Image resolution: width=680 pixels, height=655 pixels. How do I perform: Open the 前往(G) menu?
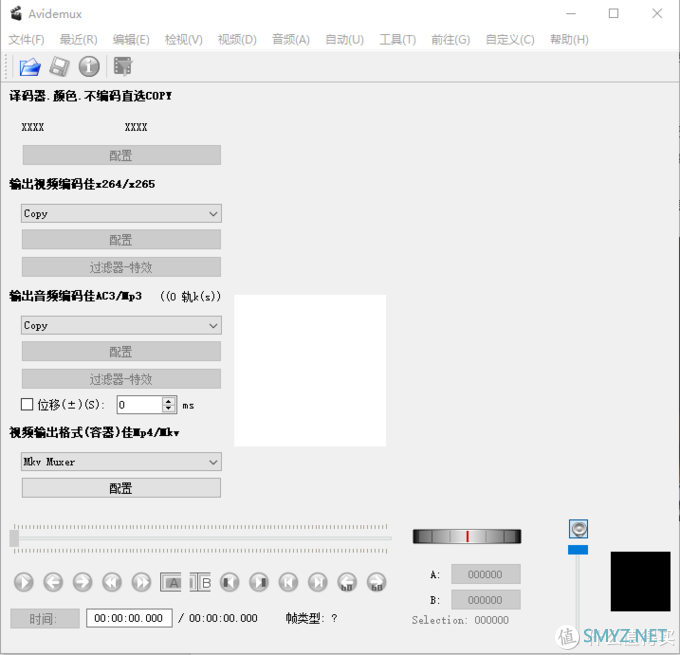(x=451, y=40)
